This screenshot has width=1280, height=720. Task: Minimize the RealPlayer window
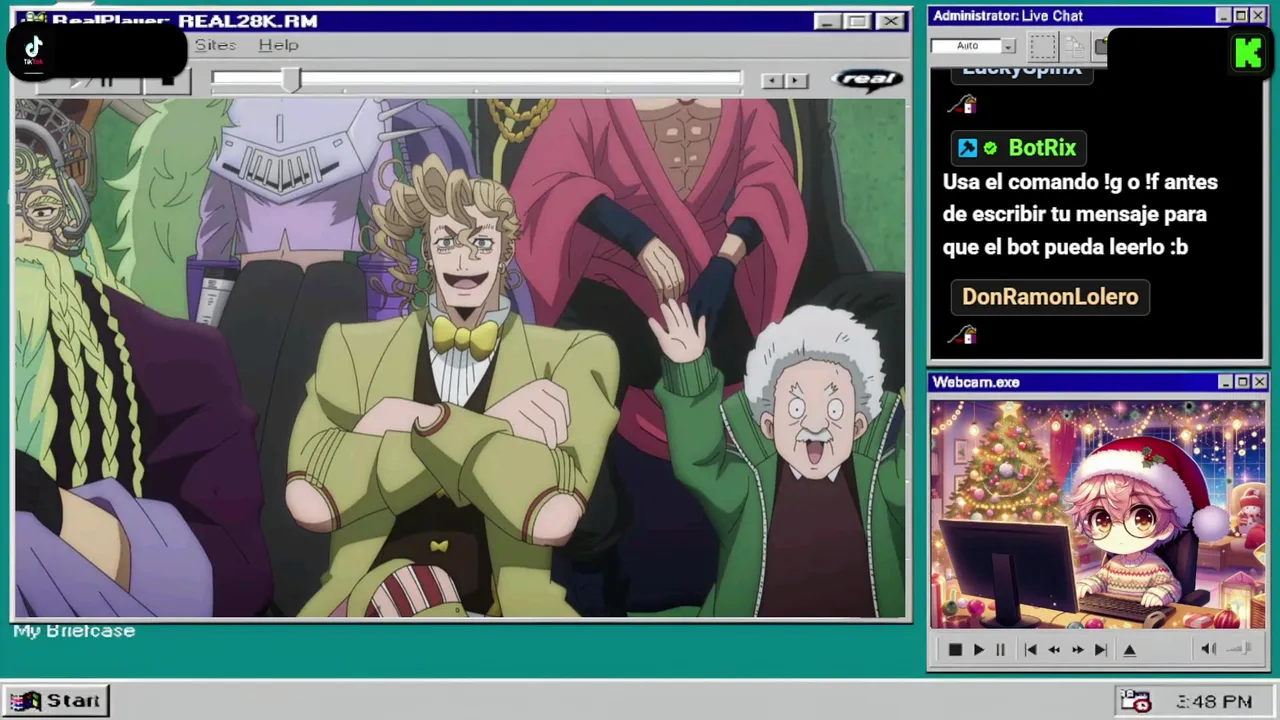tap(826, 21)
